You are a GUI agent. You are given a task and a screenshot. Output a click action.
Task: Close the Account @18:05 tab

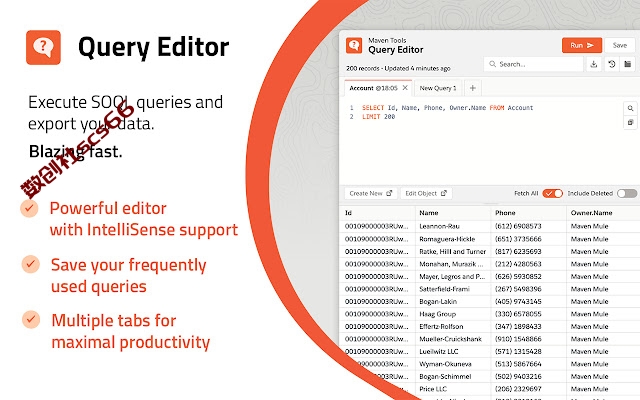[405, 88]
